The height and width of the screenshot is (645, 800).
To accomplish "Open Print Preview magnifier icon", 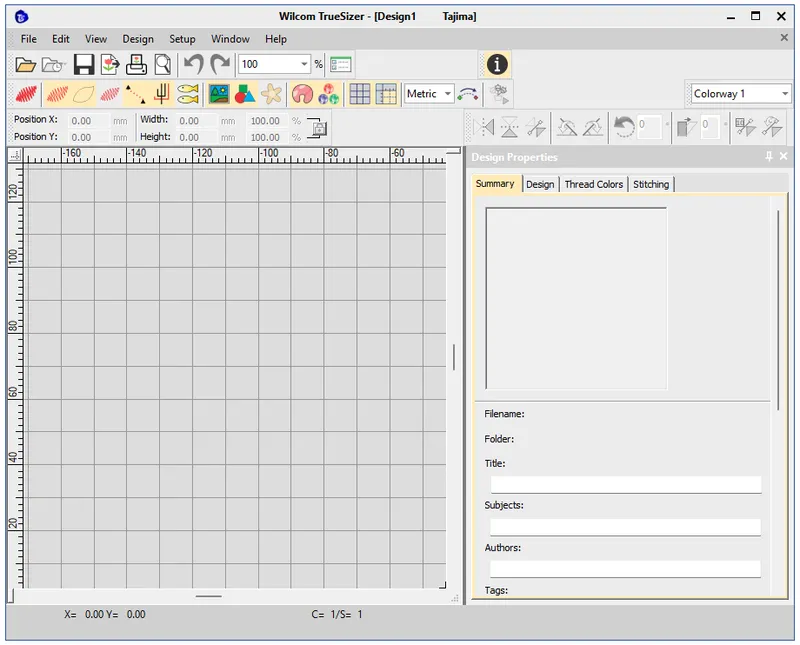I will coord(163,64).
